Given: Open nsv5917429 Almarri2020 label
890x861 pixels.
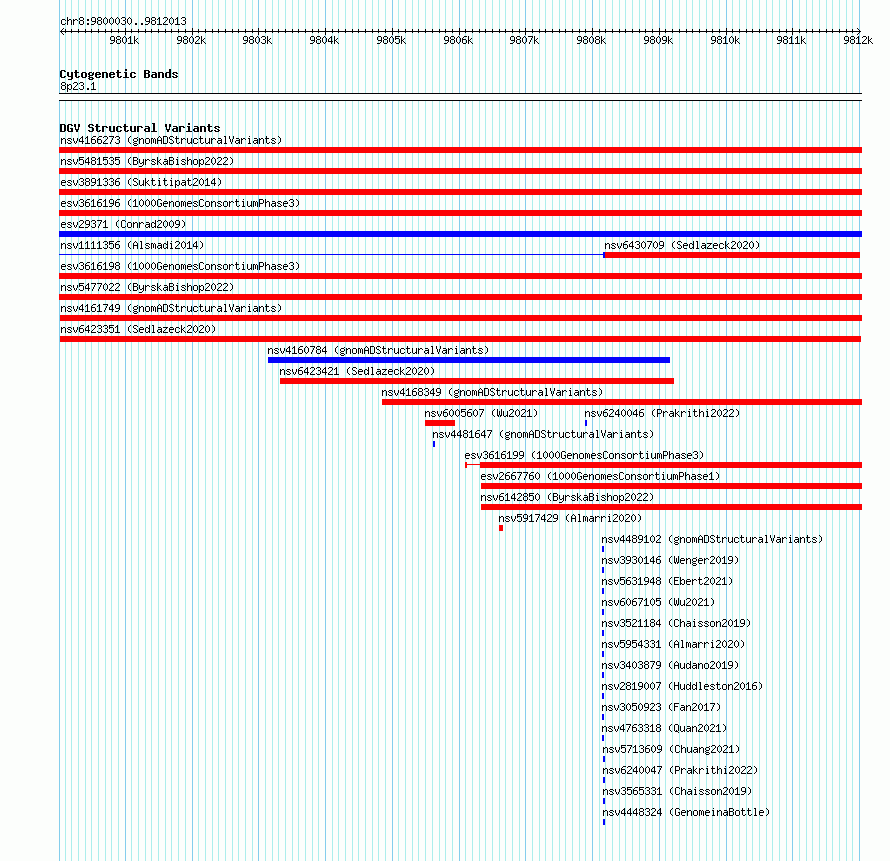Looking at the screenshot, I should point(570,518).
